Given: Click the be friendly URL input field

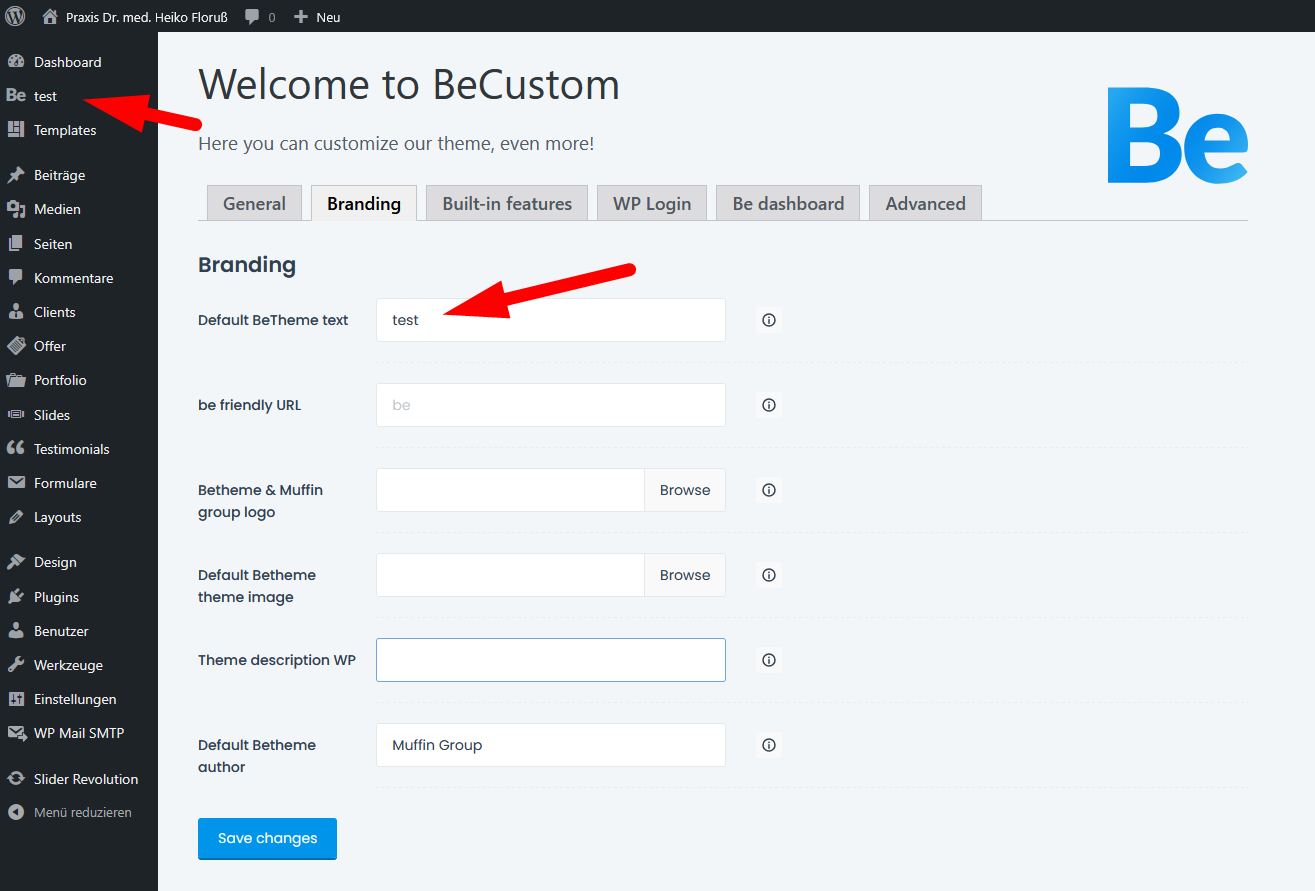Looking at the screenshot, I should click(550, 405).
